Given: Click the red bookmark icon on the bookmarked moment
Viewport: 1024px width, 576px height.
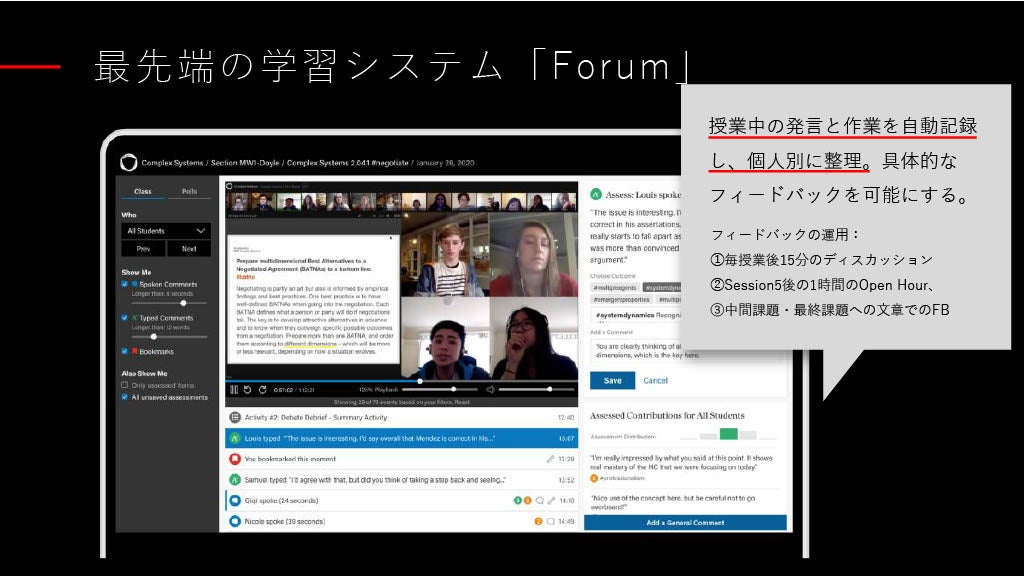Looking at the screenshot, I should tap(235, 459).
